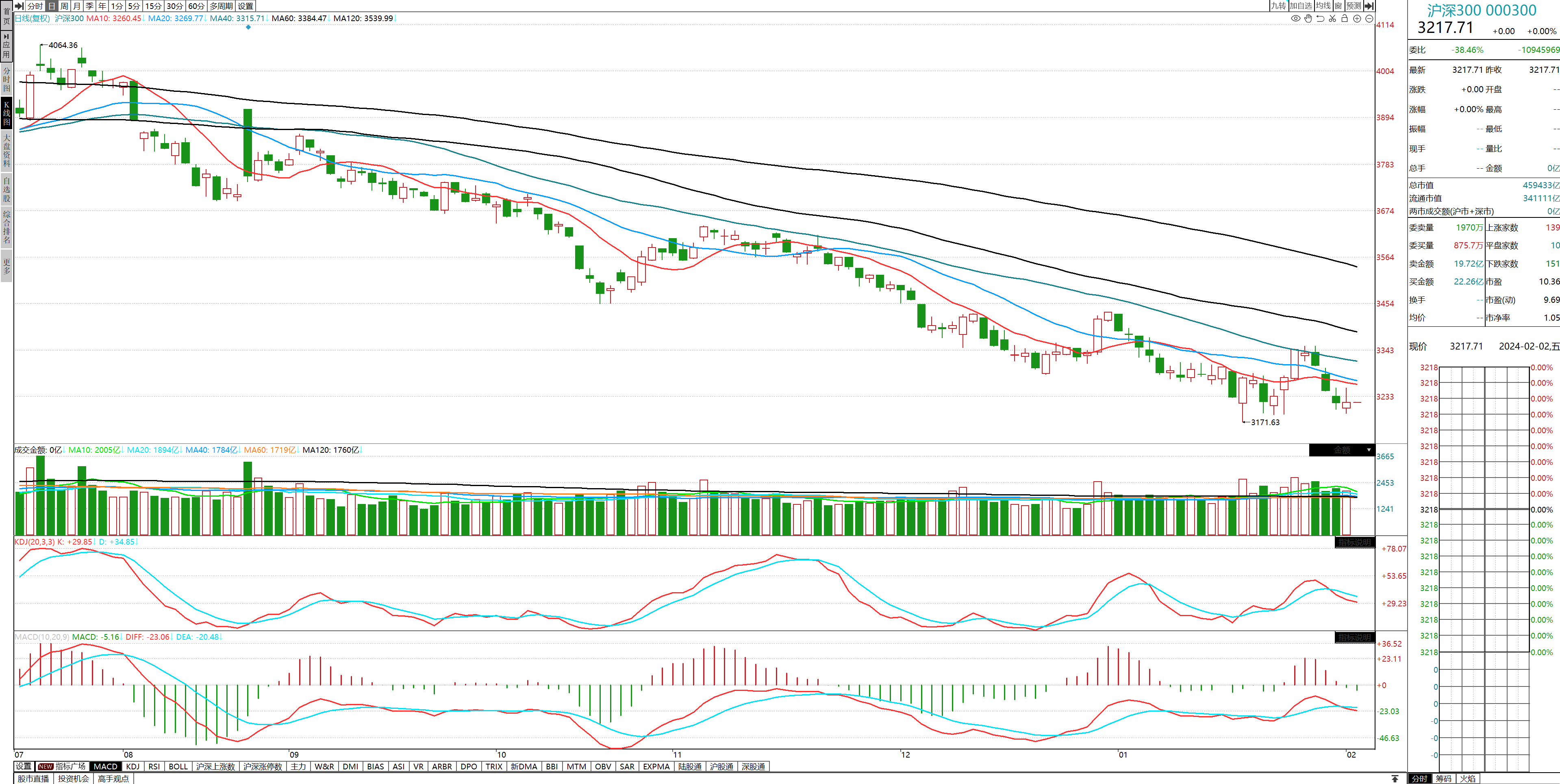Select the hand pan tool icon

point(1308,19)
